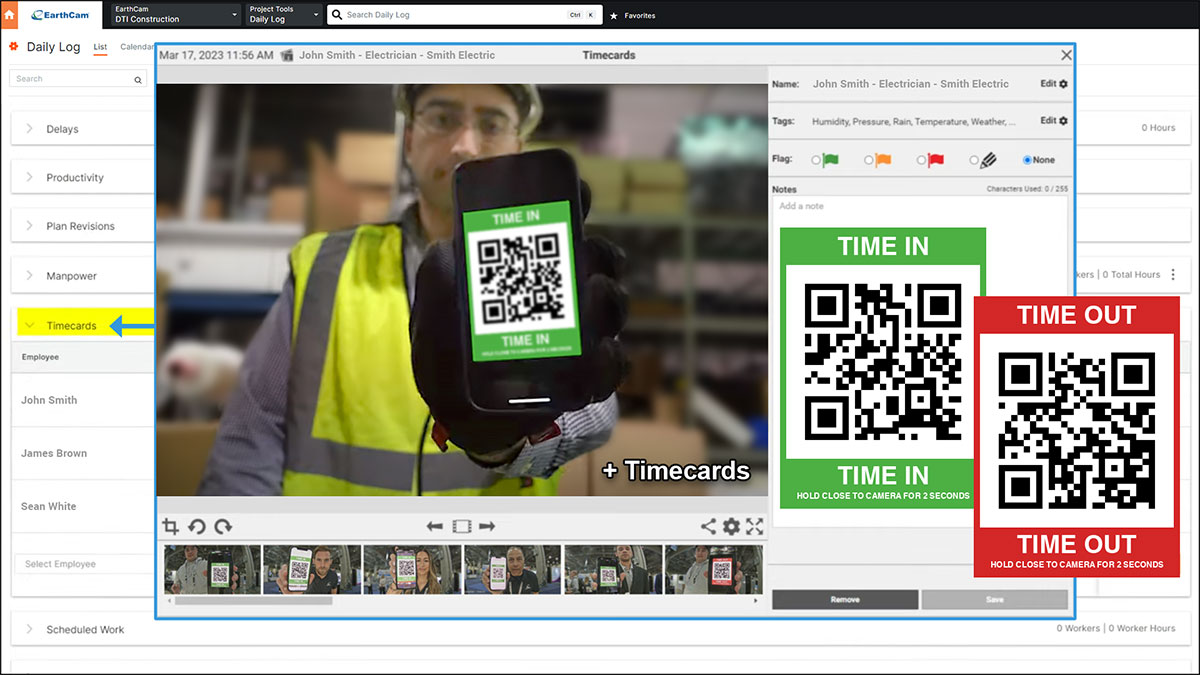Viewport: 1200px width, 675px height.
Task: Switch the image to fullscreen
Action: click(x=754, y=526)
